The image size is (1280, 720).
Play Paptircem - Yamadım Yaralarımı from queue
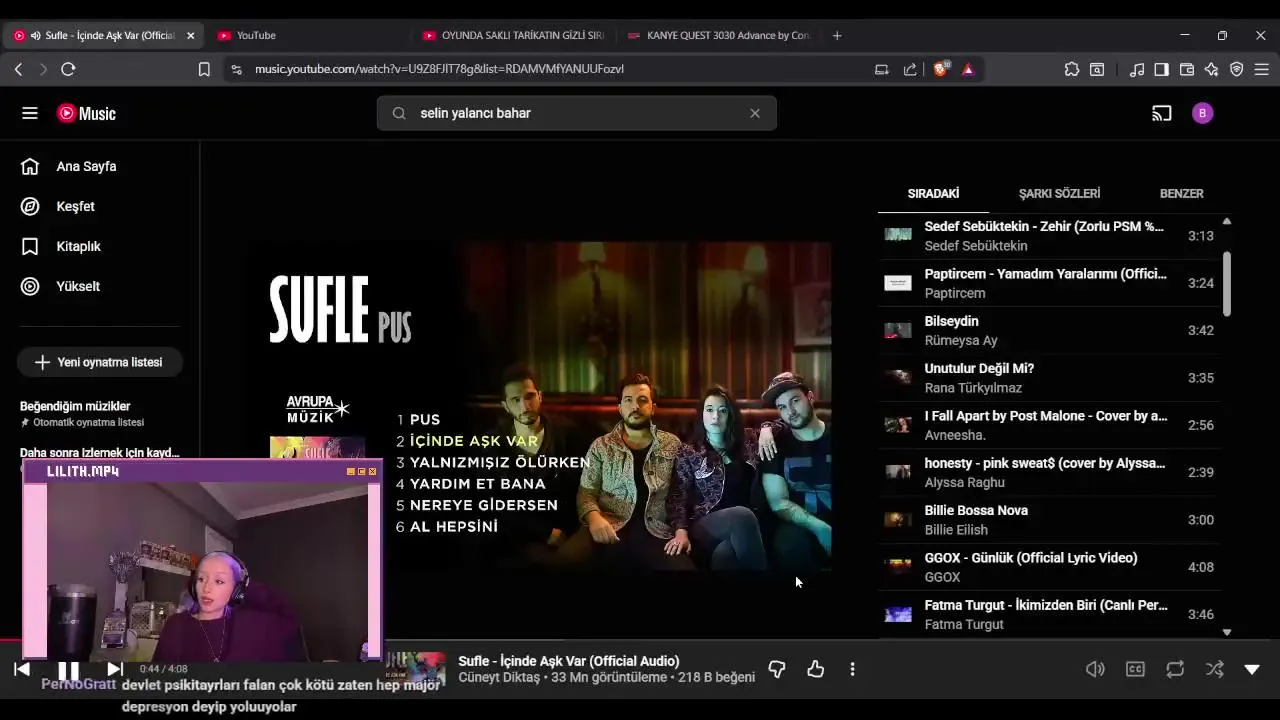1049,283
